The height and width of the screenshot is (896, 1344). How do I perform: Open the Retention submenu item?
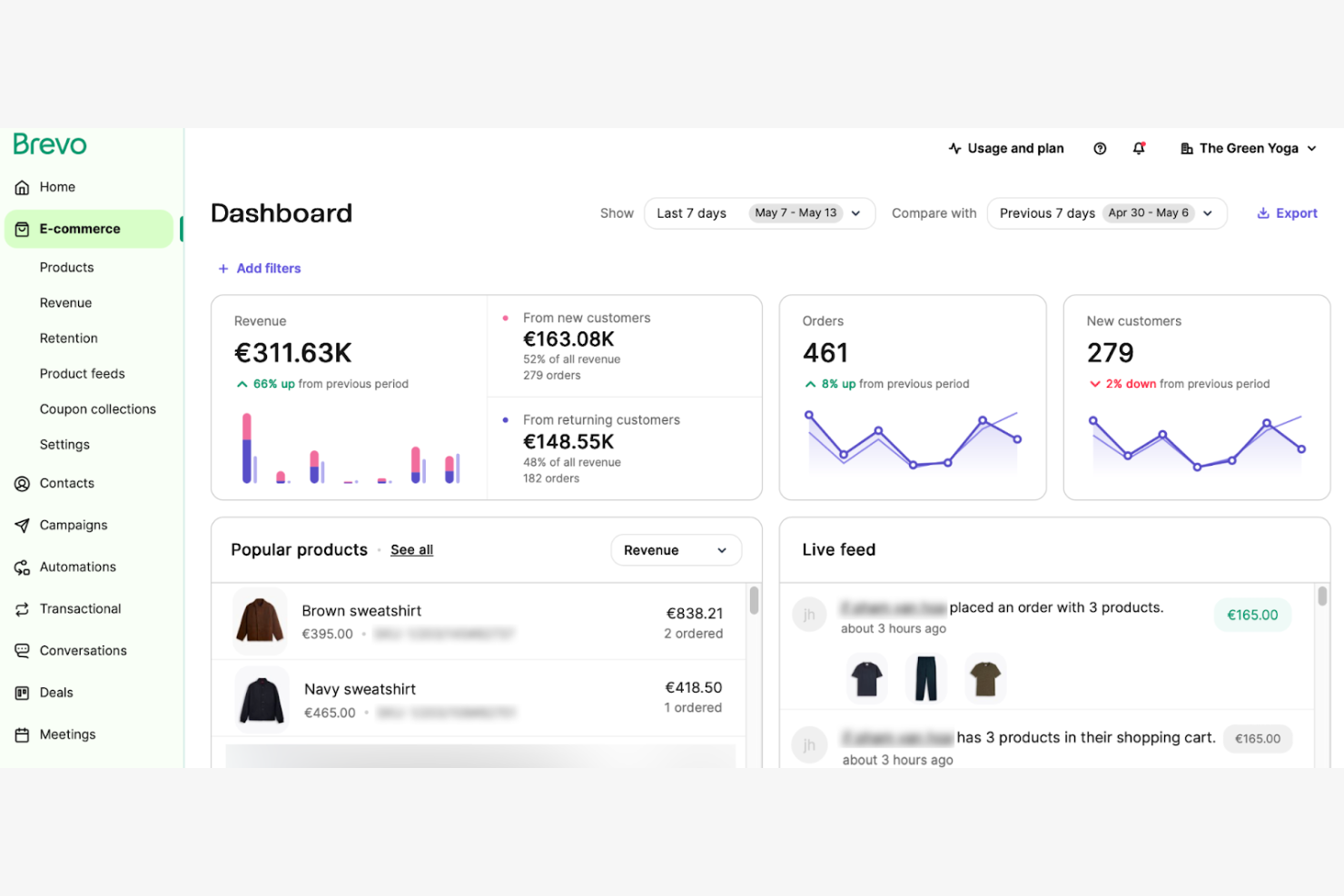point(68,339)
